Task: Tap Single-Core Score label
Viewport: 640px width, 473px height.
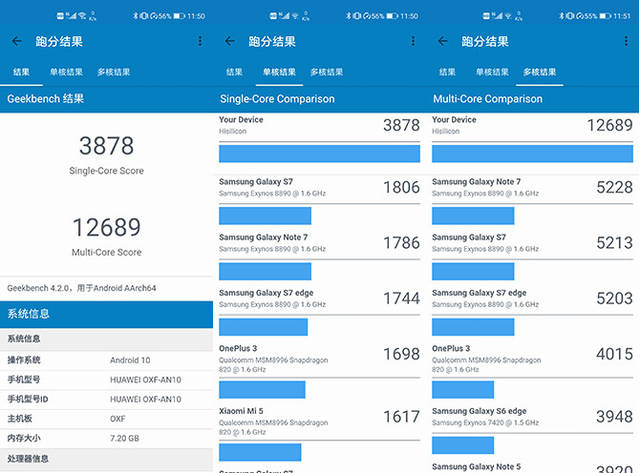Action: [x=107, y=171]
